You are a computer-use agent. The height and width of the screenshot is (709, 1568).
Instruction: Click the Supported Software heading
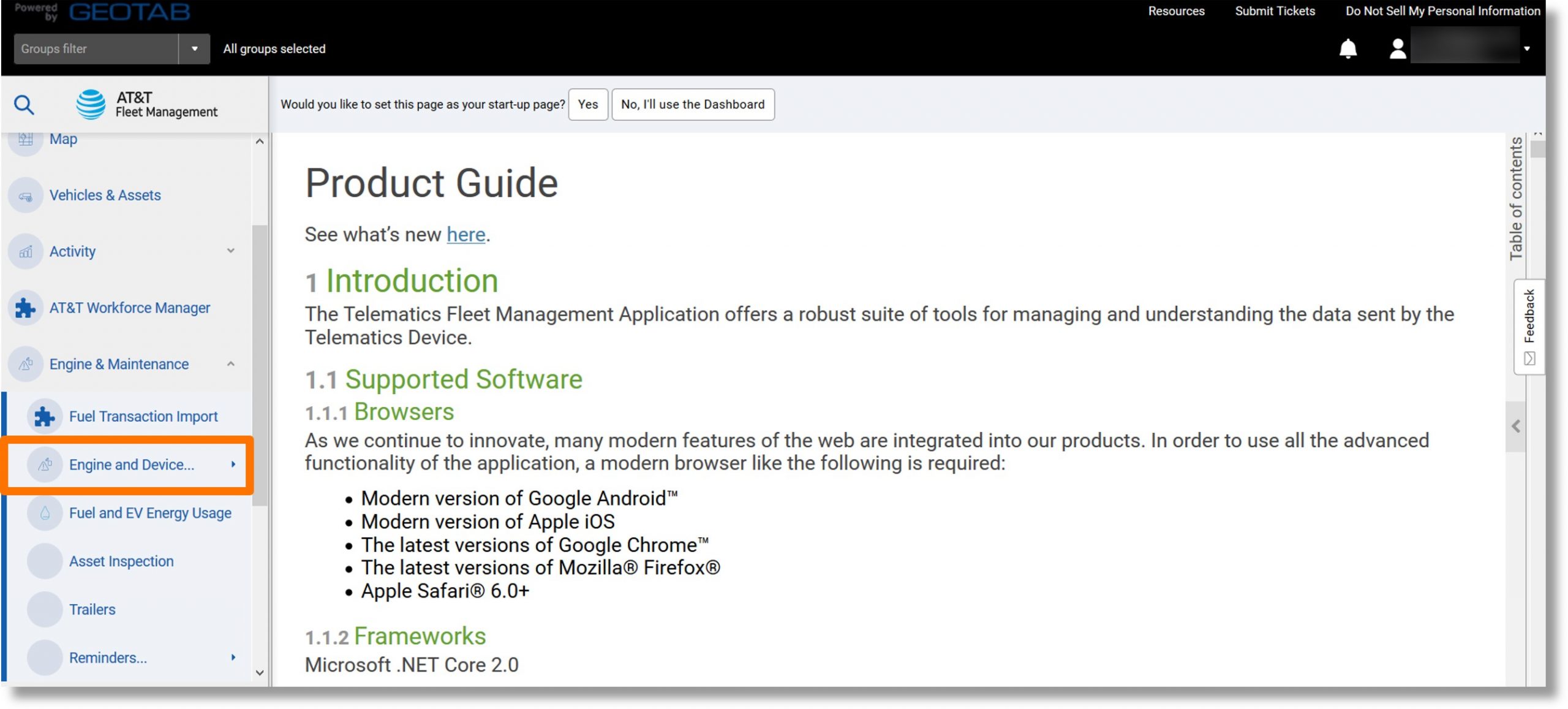[x=443, y=380]
